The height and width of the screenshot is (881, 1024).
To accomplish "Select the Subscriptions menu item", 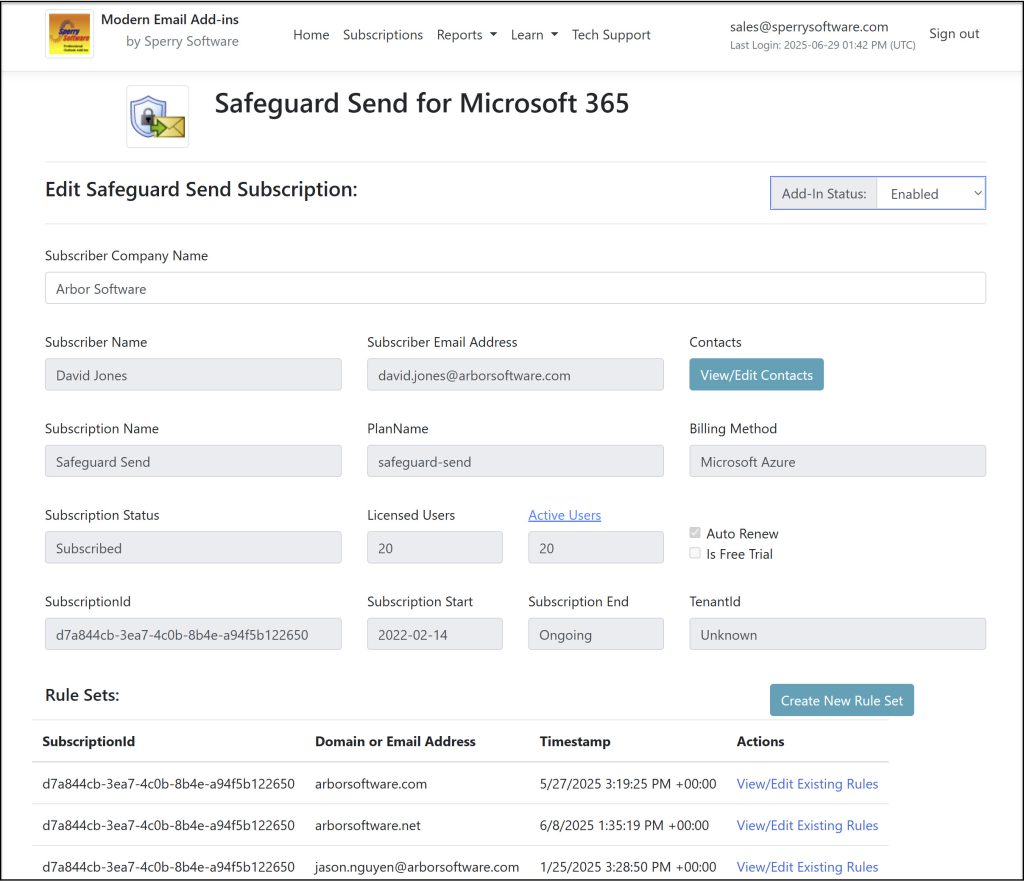I will tap(383, 34).
